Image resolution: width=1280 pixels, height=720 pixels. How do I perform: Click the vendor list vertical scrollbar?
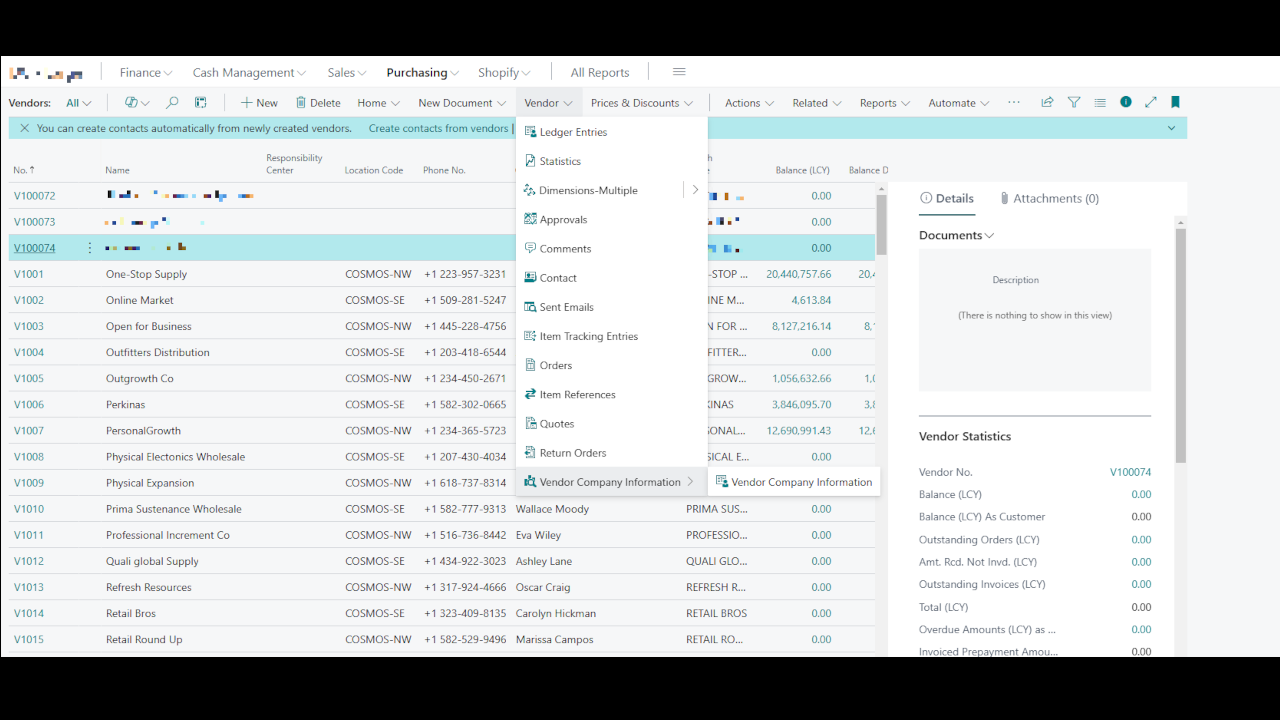point(881,225)
